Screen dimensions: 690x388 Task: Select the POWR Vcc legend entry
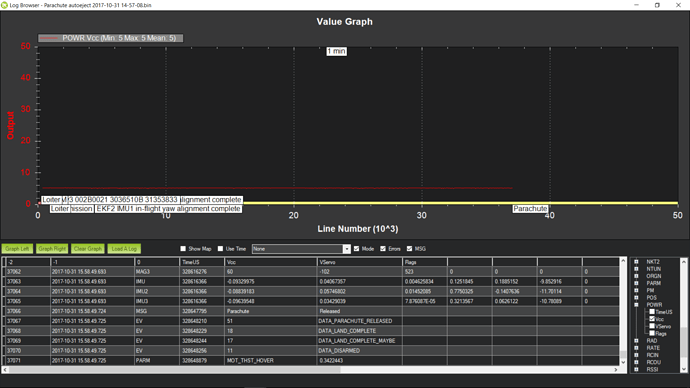[110, 38]
